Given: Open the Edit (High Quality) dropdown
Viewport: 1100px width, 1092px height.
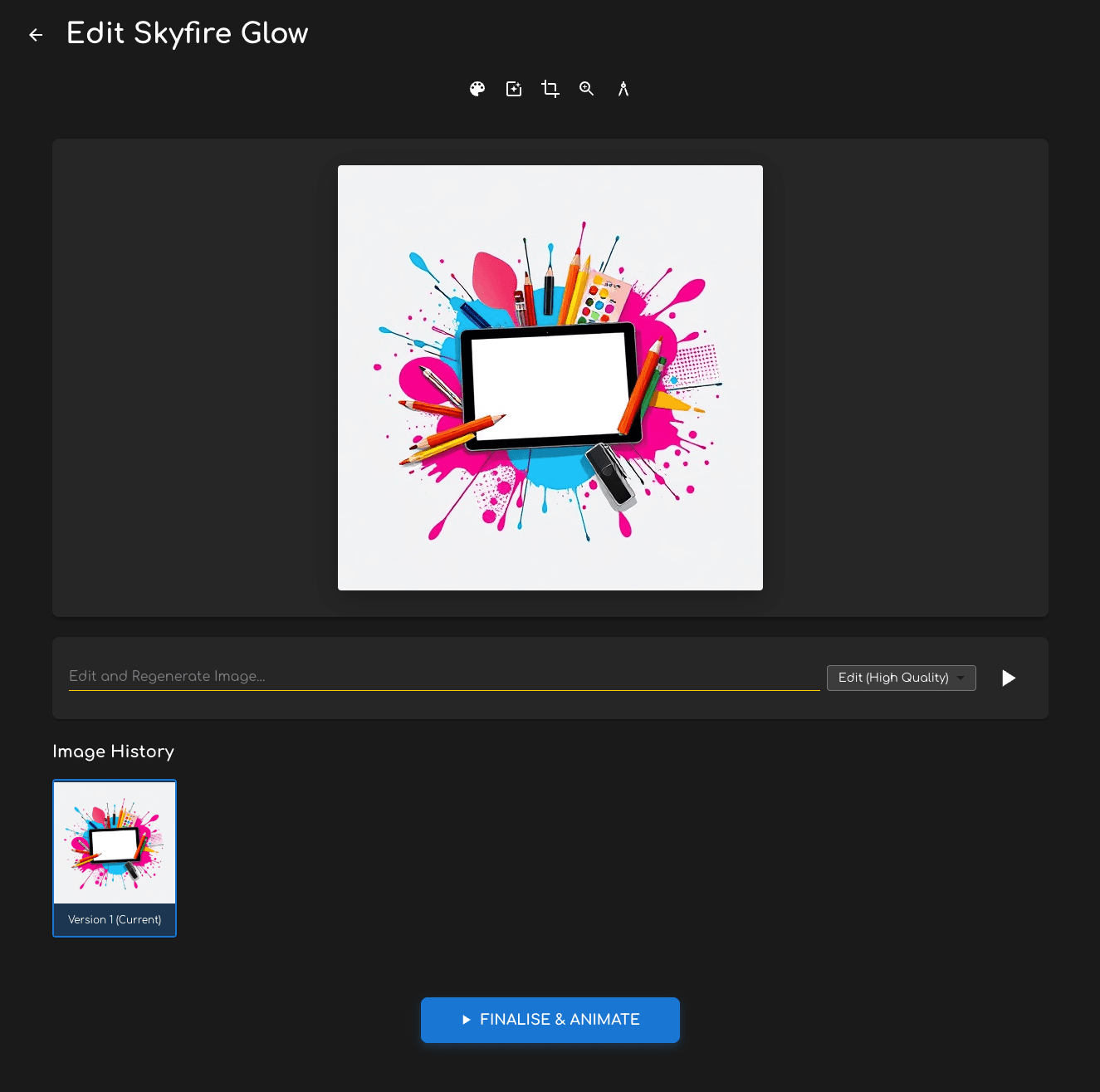Looking at the screenshot, I should point(893,678).
